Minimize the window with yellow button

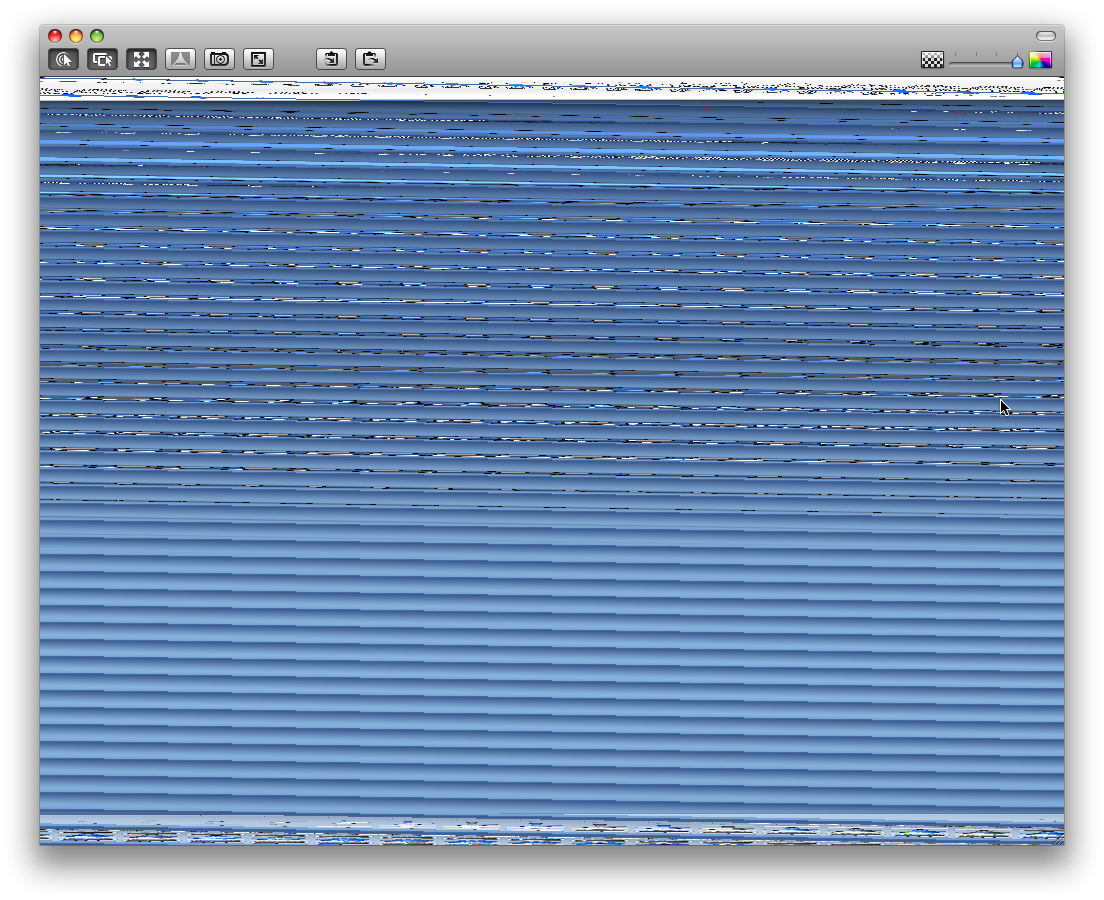pyautogui.click(x=76, y=36)
